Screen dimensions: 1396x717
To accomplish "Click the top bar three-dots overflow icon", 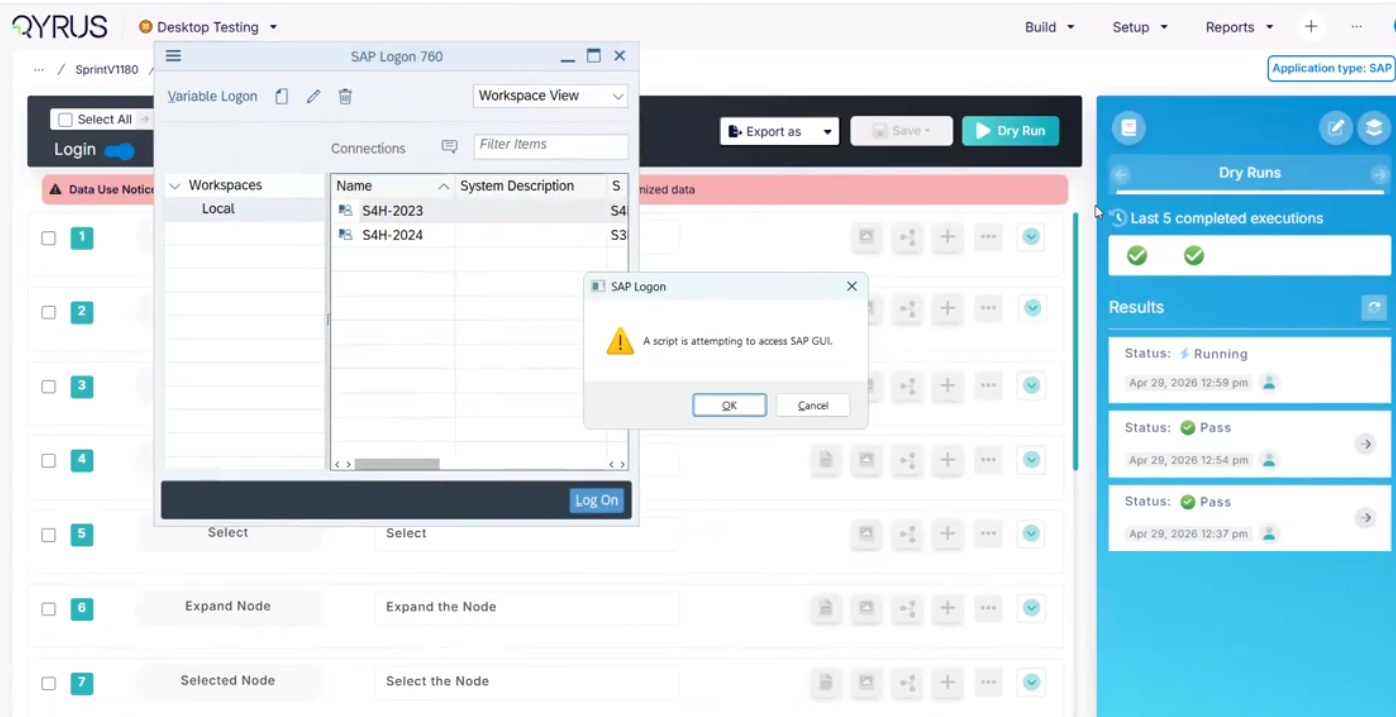I will (1356, 27).
